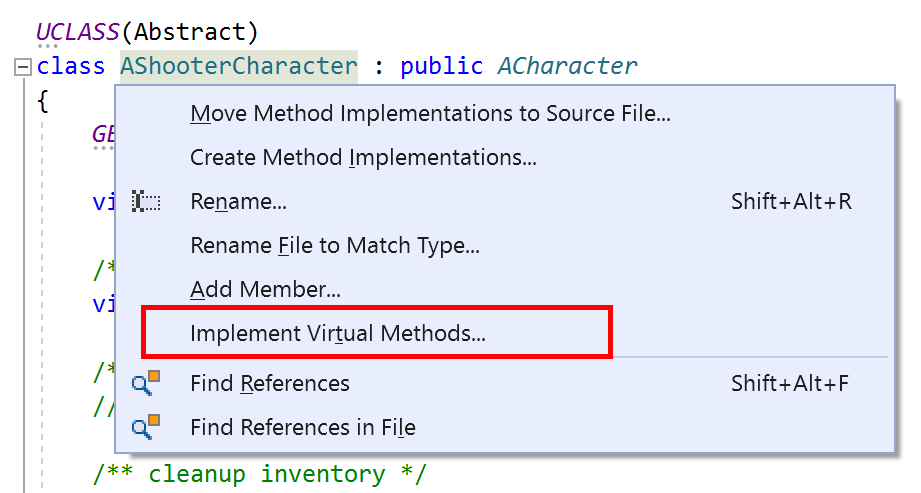Click the Find References in File icon
Viewport: 921px width, 493px height.
click(146, 428)
